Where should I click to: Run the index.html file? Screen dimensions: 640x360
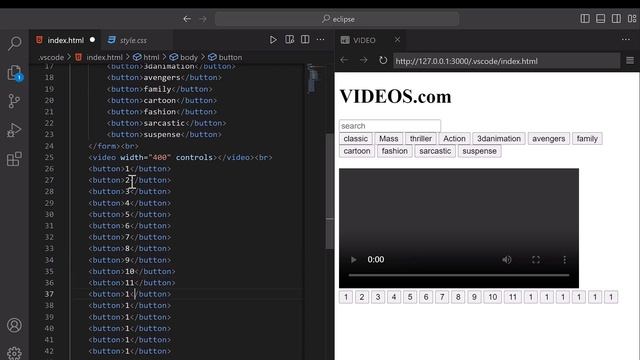pyautogui.click(x=273, y=40)
